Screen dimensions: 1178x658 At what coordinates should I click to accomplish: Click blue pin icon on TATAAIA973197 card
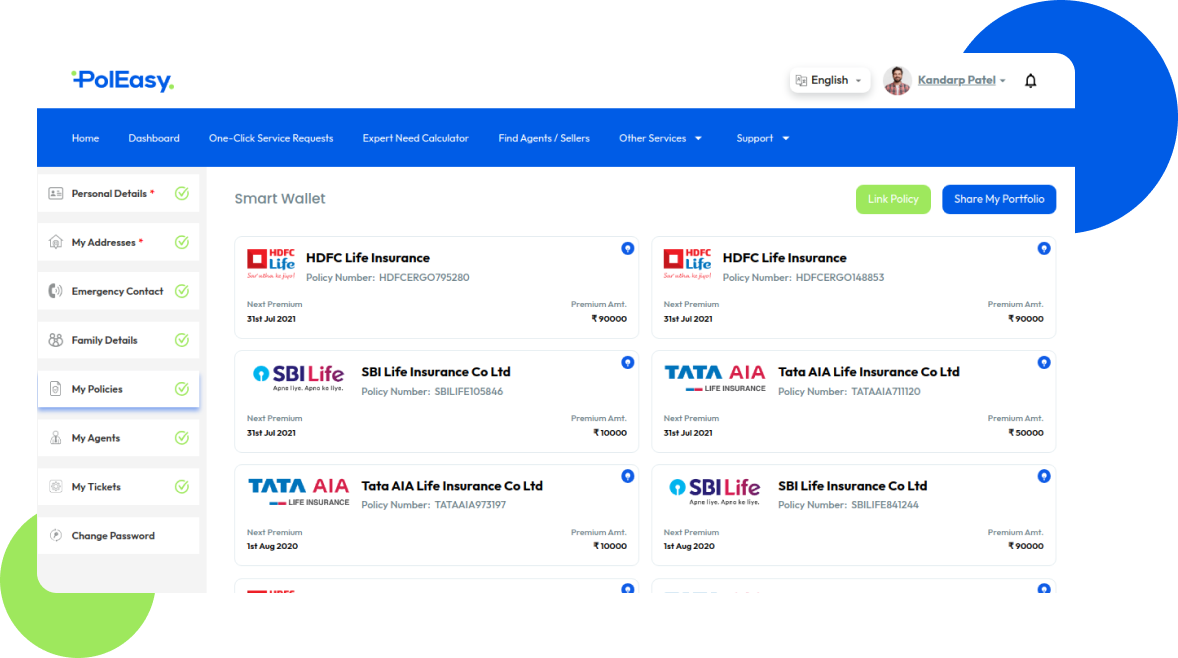coord(627,476)
